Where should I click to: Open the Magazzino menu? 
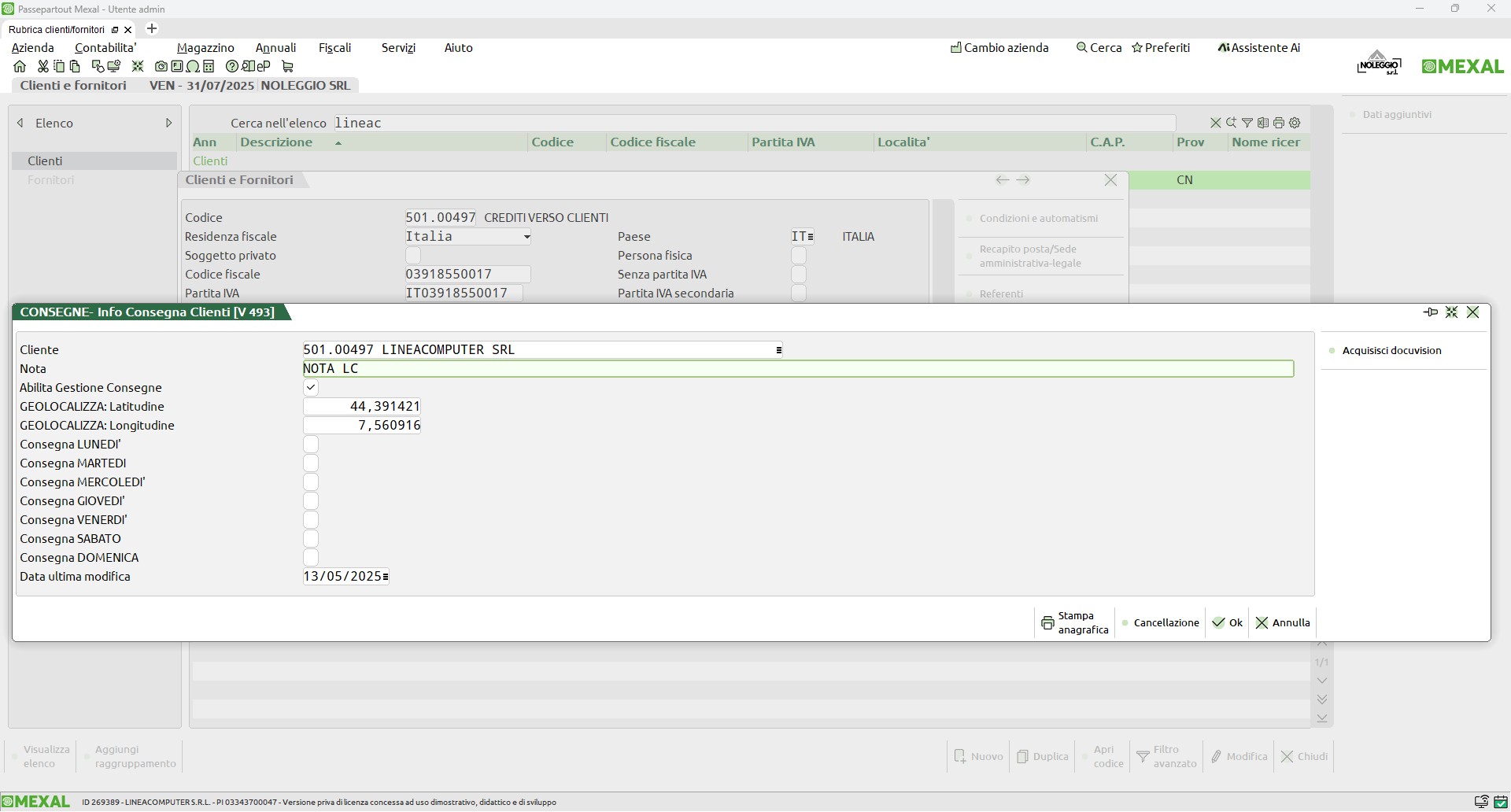205,48
